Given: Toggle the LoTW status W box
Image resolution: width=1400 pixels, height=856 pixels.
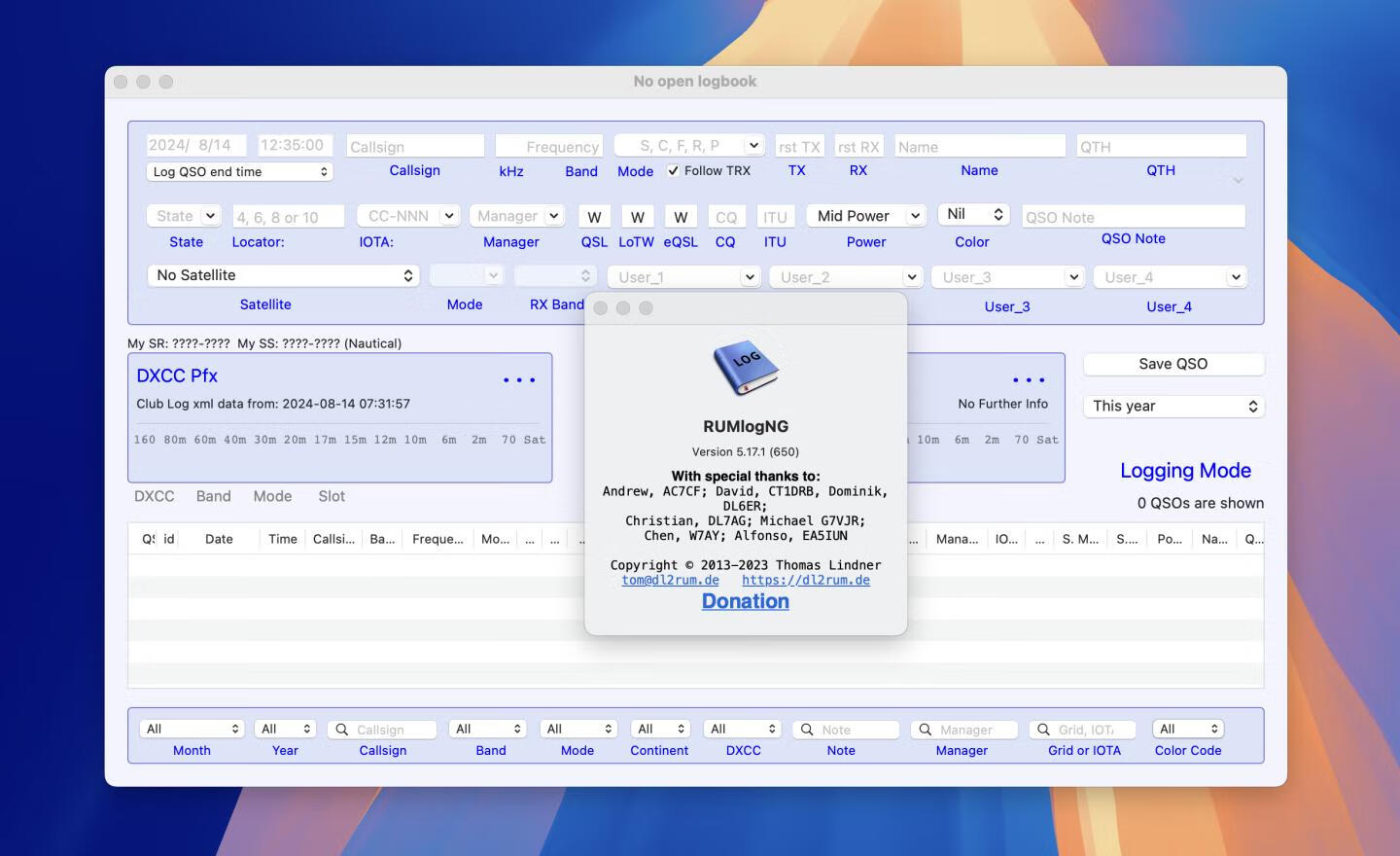Looking at the screenshot, I should click(637, 217).
